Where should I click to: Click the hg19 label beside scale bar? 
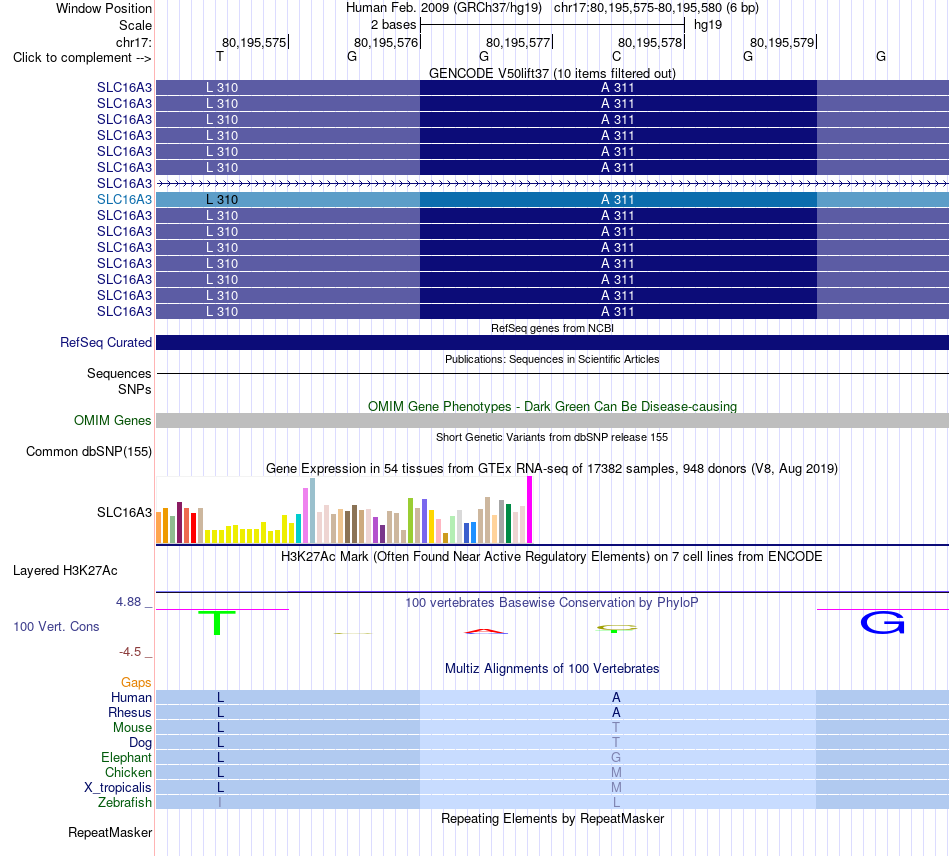pyautogui.click(x=708, y=25)
